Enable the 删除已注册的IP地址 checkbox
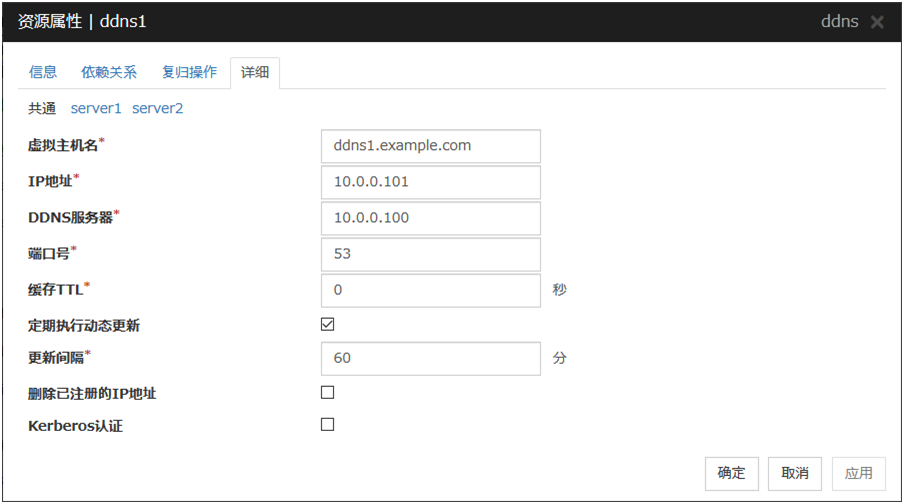The height and width of the screenshot is (504, 904). click(x=327, y=392)
